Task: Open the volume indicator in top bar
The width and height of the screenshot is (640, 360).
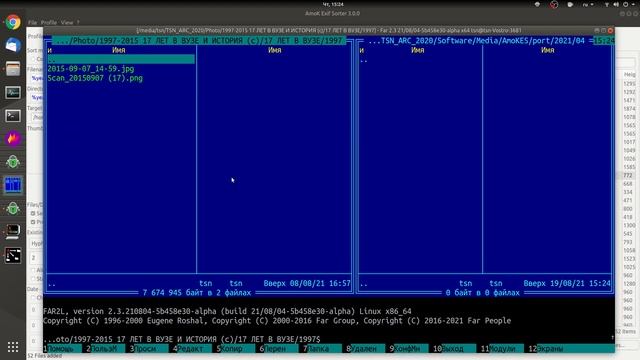Action: [x=616, y=4]
